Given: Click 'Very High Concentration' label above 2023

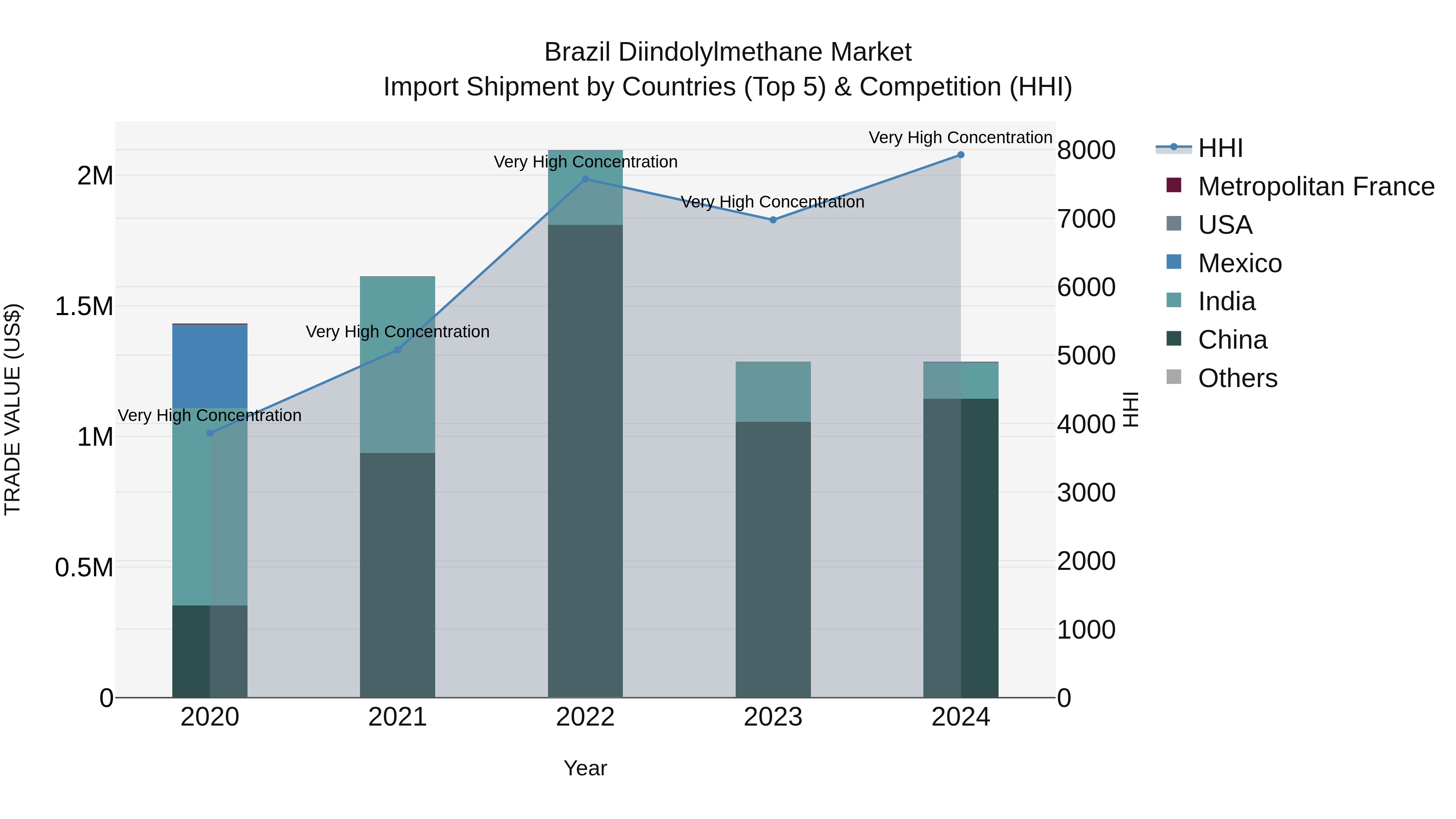Looking at the screenshot, I should (x=772, y=202).
